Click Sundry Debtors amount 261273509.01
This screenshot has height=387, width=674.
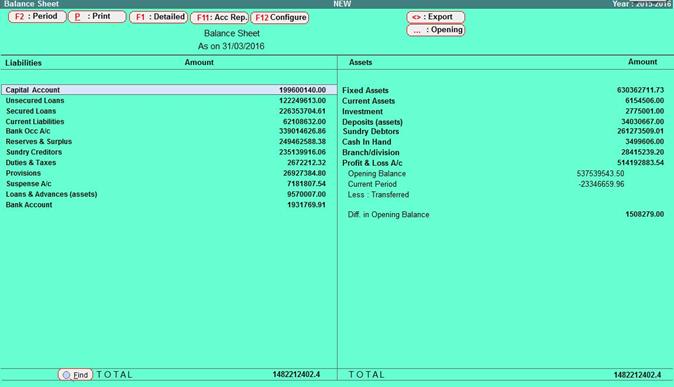[x=640, y=132]
